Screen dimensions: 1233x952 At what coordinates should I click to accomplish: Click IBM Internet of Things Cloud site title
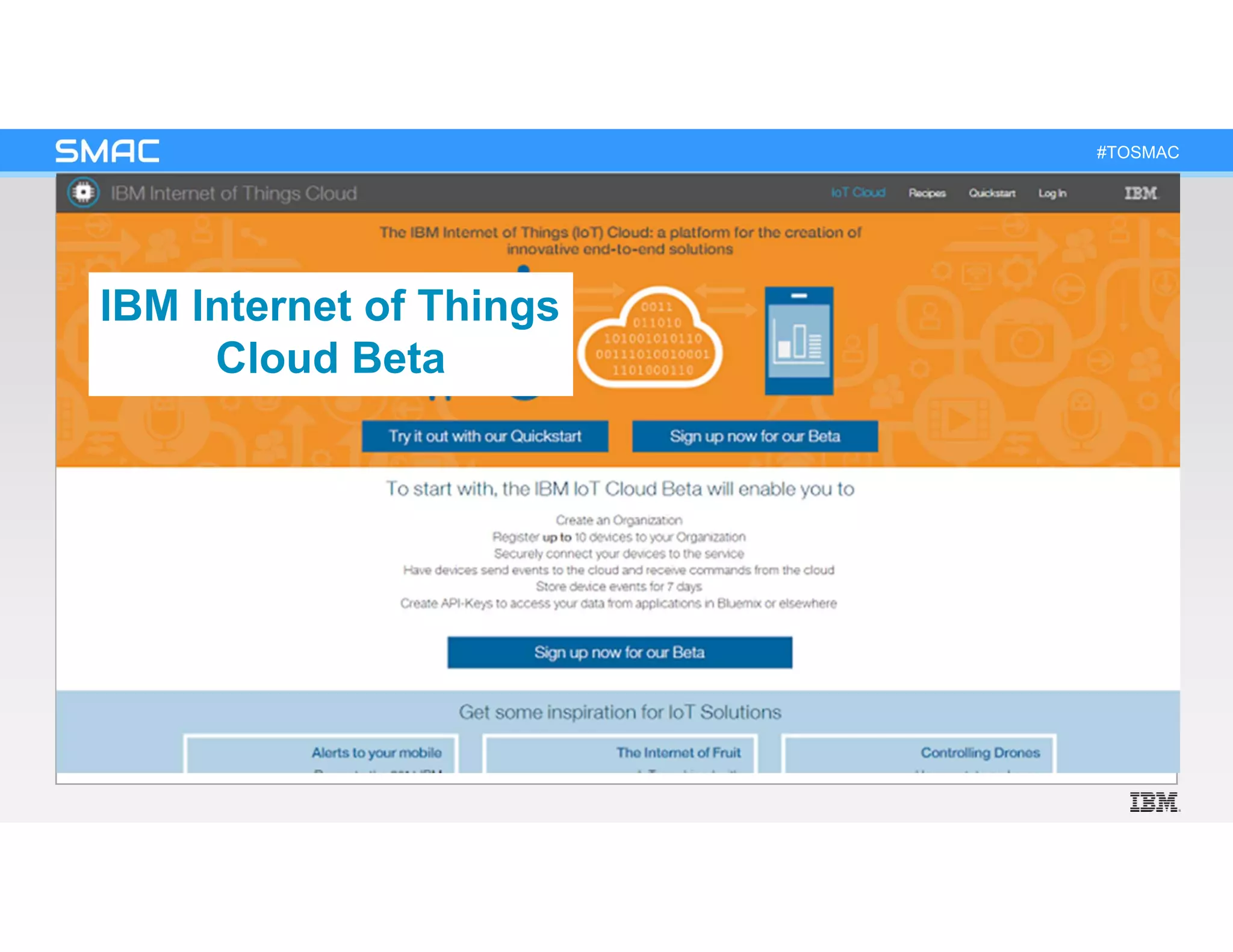[x=234, y=193]
